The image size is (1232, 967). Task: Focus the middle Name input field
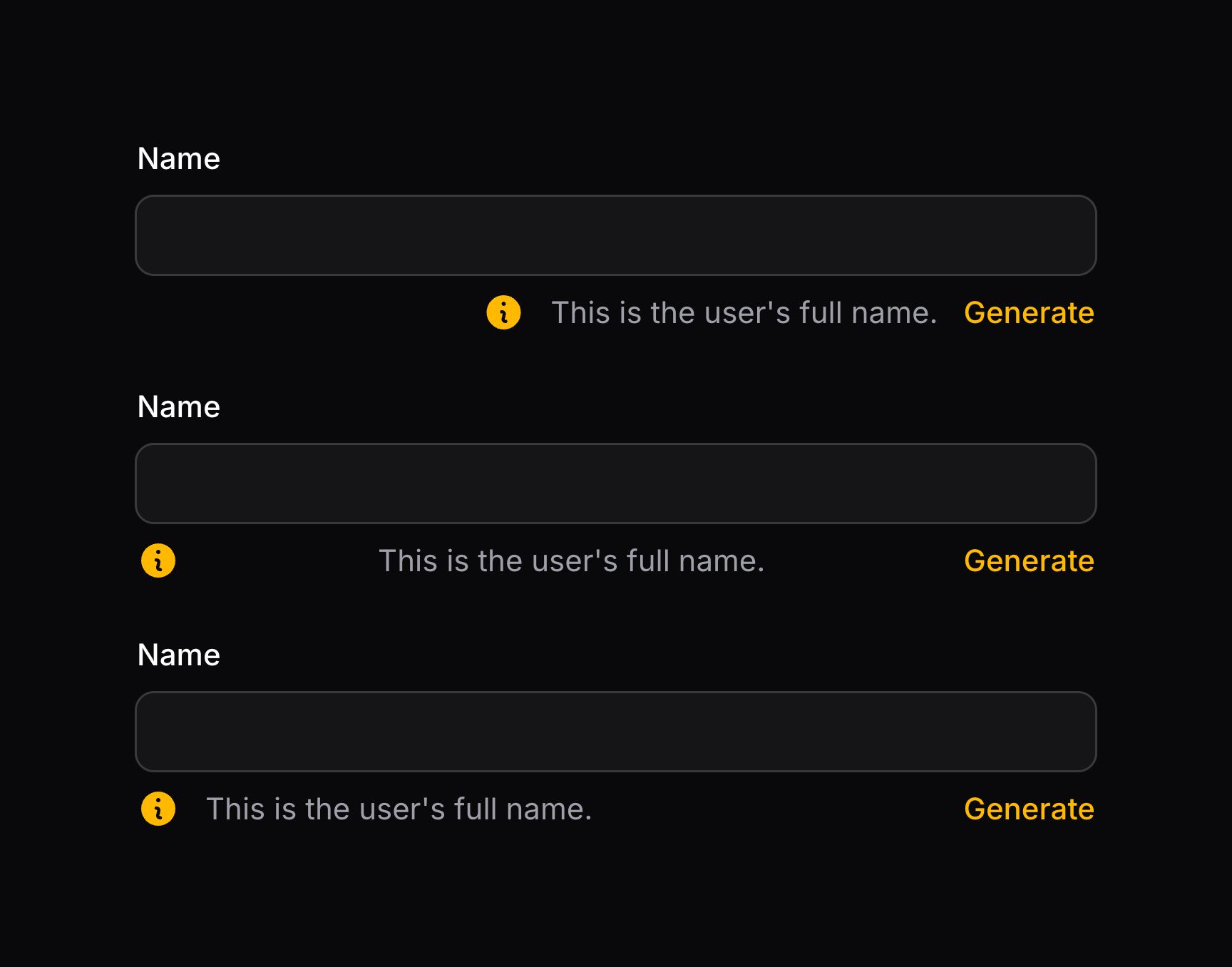[615, 483]
